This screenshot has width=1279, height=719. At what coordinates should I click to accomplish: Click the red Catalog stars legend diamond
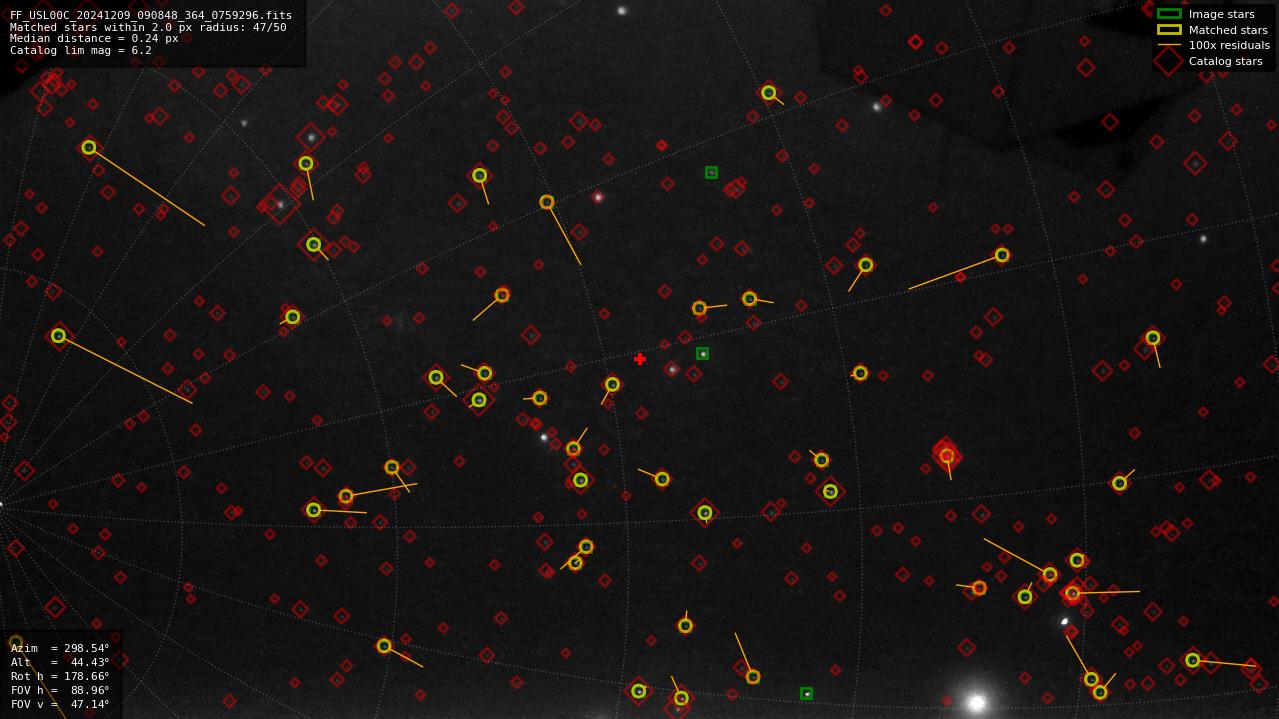click(x=1169, y=61)
